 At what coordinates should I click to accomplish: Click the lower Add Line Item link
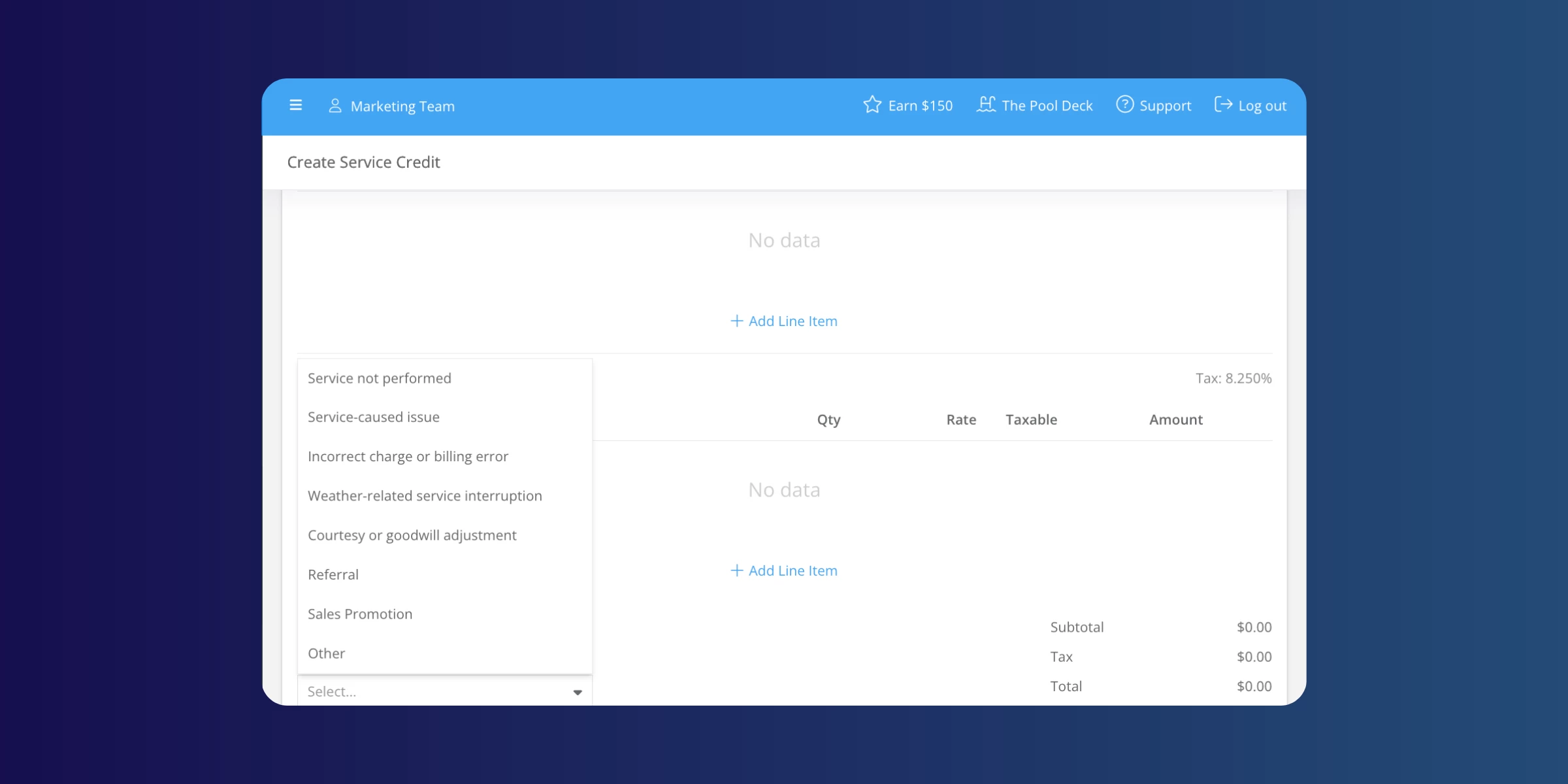pos(792,570)
